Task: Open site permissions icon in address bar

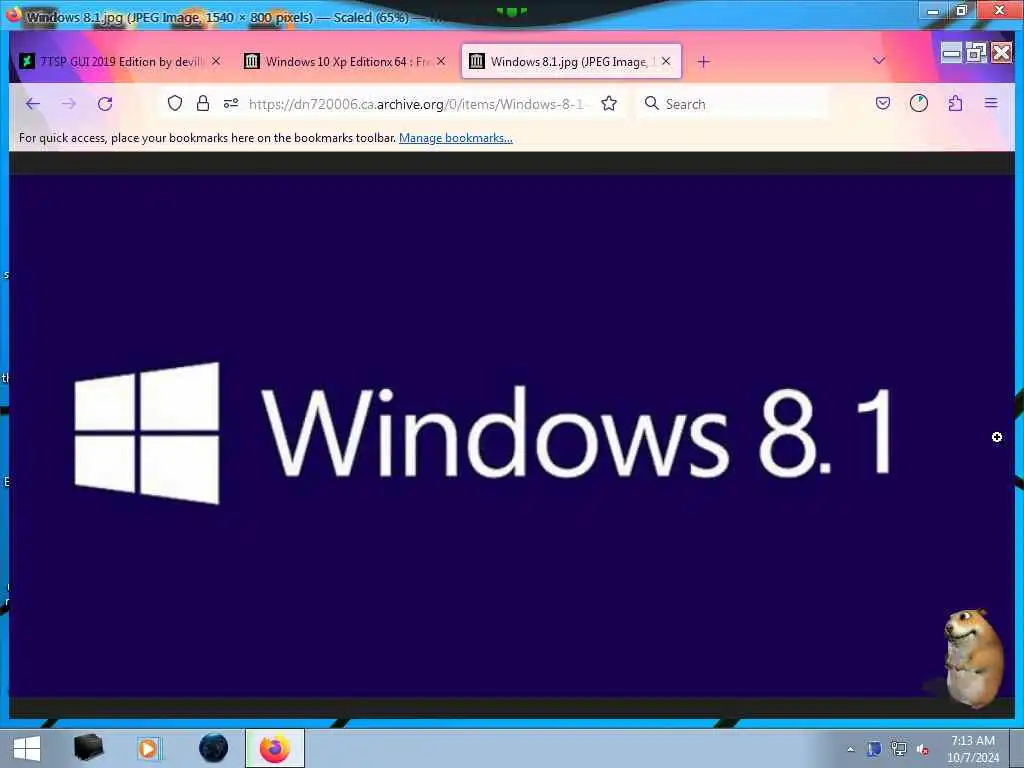Action: [x=231, y=103]
